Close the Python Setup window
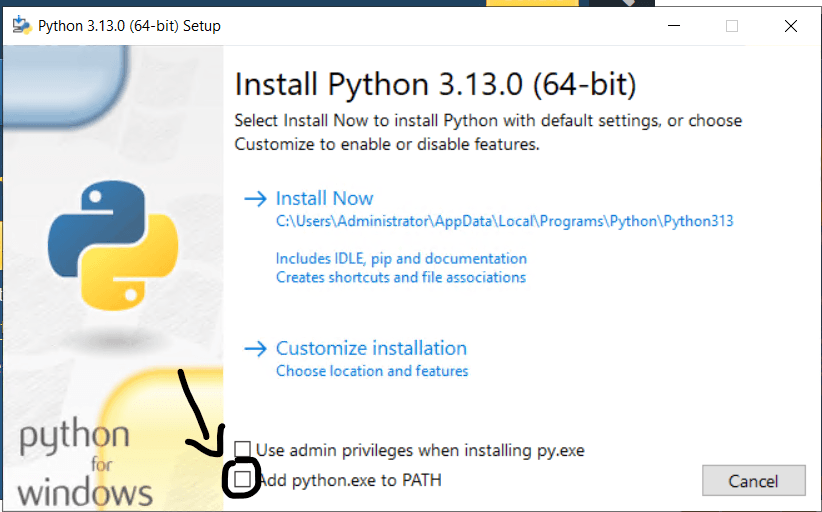This screenshot has height=512, width=822. pyautogui.click(x=791, y=26)
